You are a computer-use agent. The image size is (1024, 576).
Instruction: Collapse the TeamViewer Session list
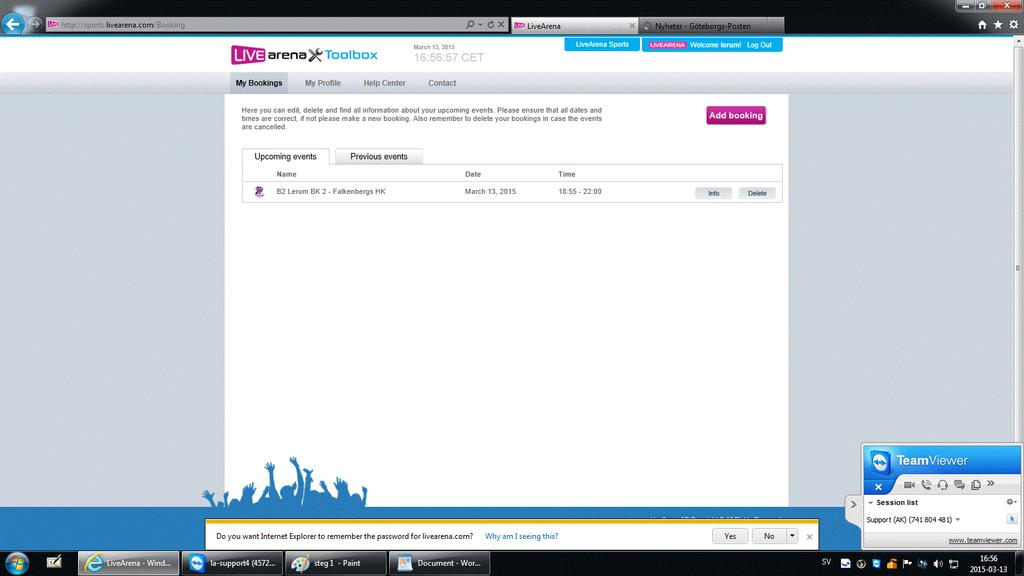871,503
